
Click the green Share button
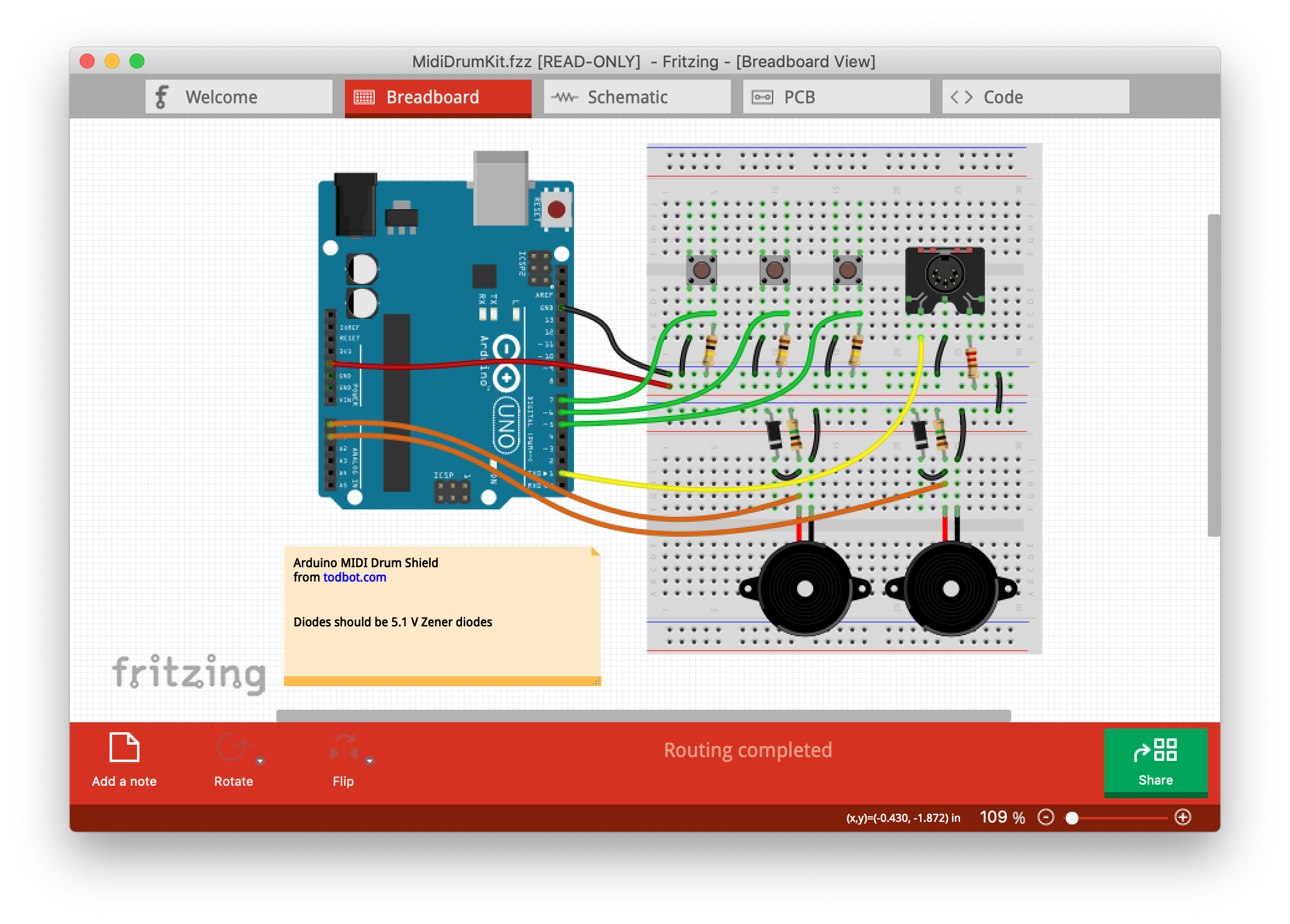(x=1156, y=762)
